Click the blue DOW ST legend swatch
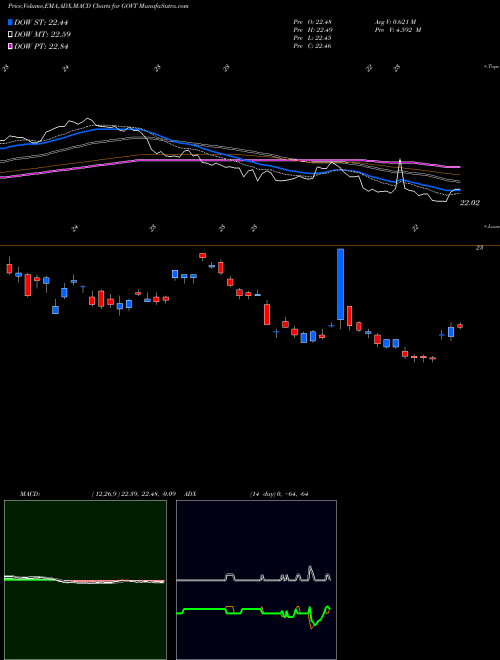Screen dimensions: 500x660 (x=10, y=22)
